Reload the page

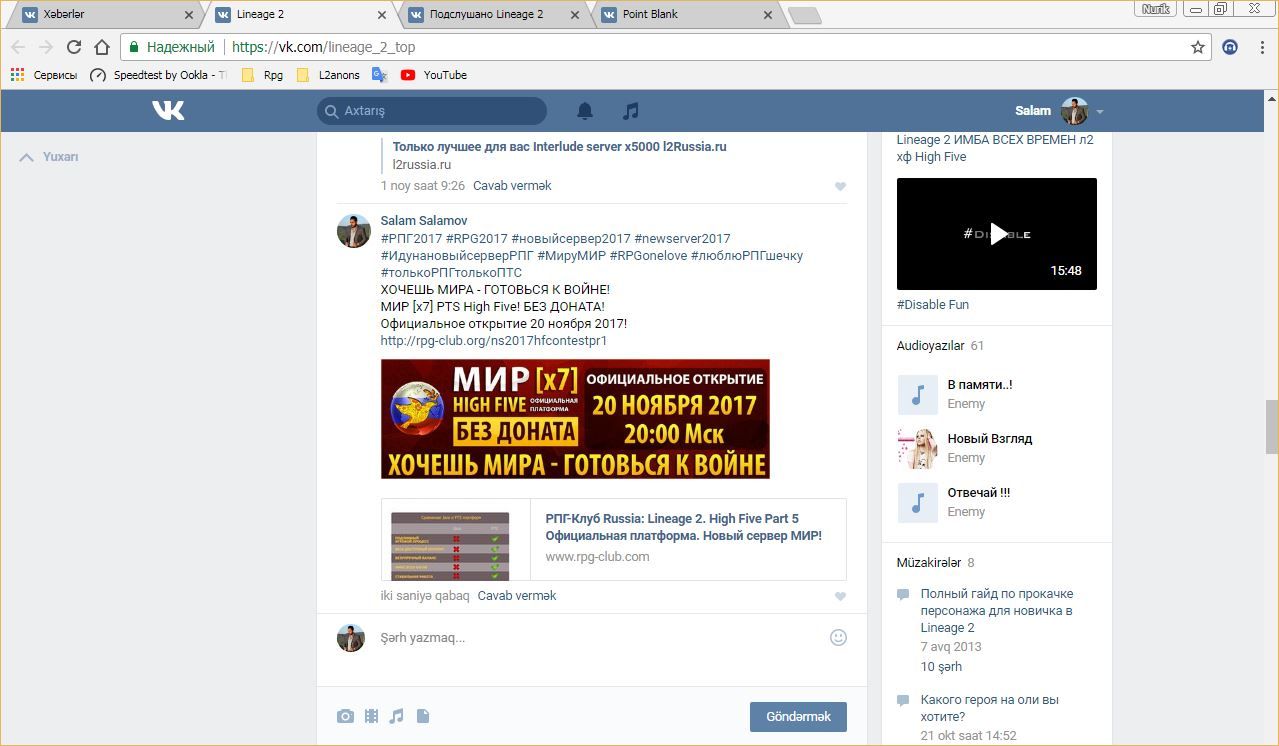pyautogui.click(x=74, y=47)
